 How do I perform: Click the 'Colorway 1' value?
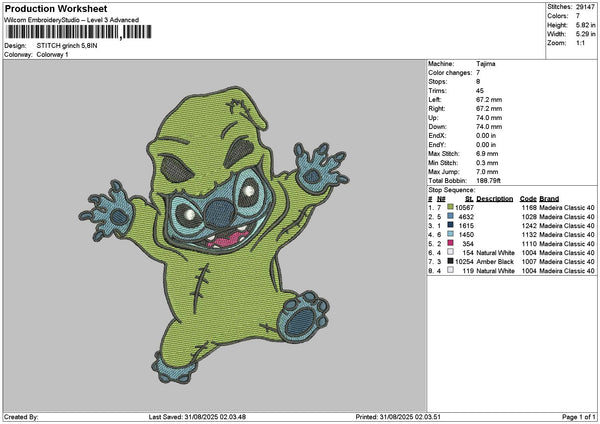52,55
